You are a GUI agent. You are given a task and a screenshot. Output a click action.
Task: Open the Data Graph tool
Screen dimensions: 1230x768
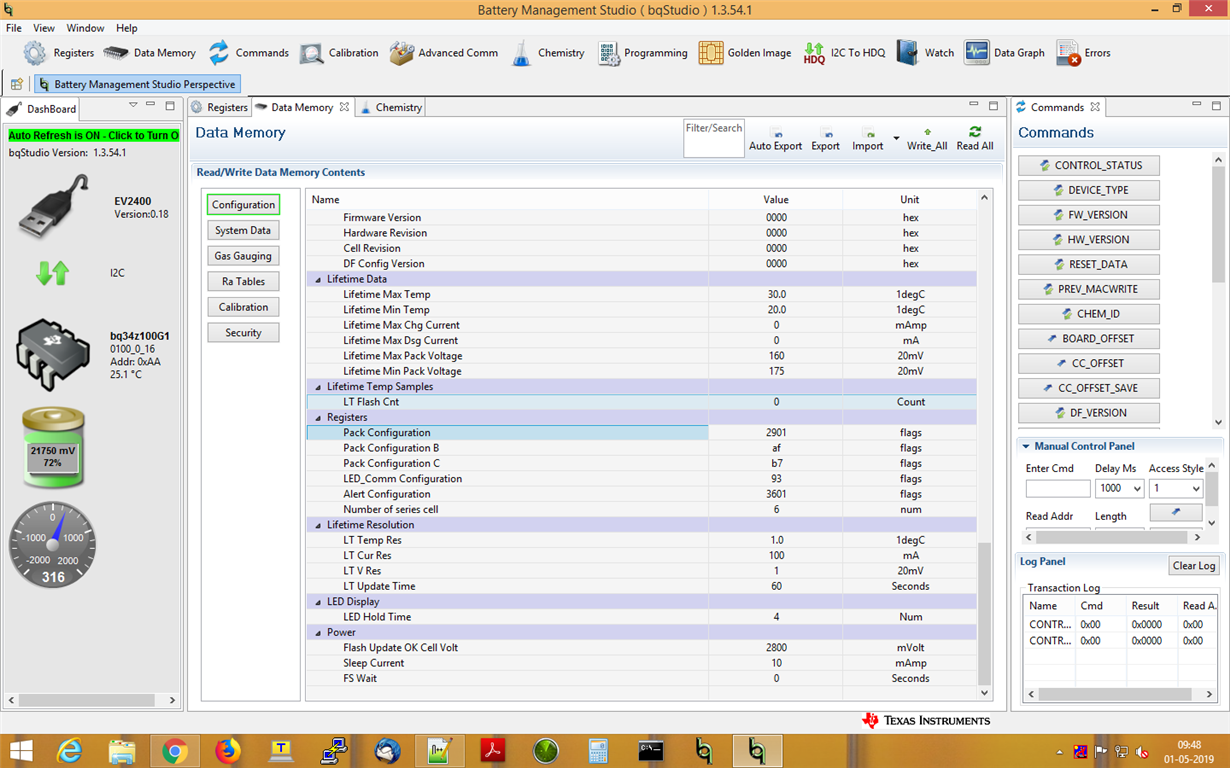977,53
